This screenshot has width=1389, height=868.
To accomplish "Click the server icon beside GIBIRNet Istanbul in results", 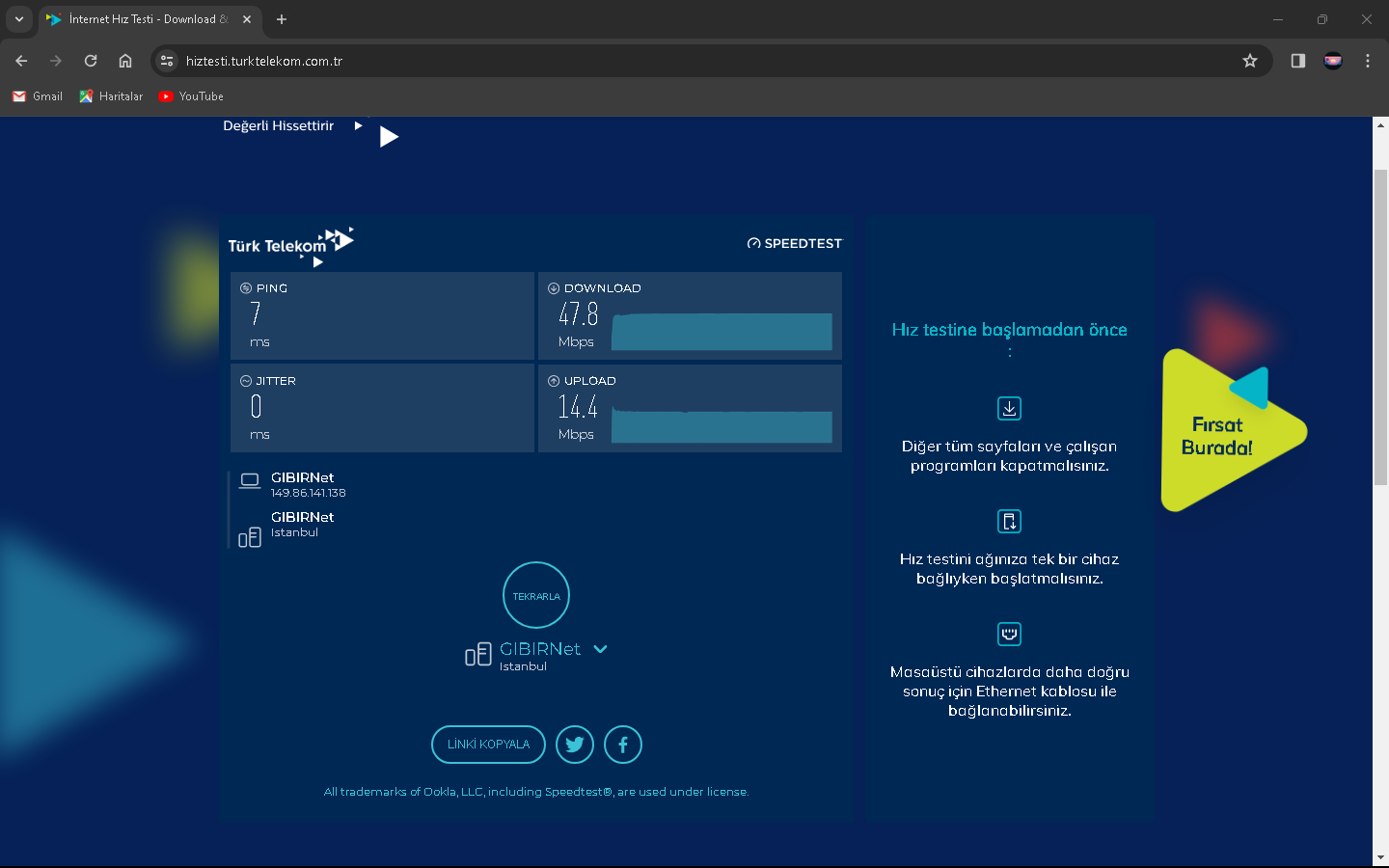I will [x=250, y=536].
